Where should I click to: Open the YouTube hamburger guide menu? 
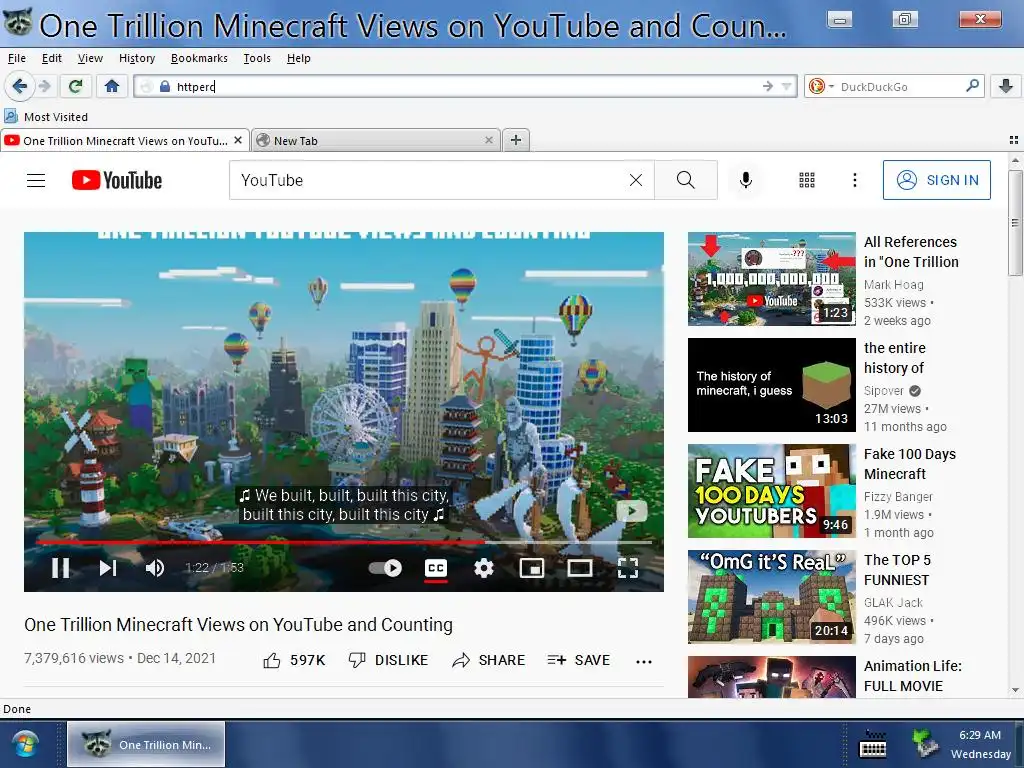[x=36, y=180]
